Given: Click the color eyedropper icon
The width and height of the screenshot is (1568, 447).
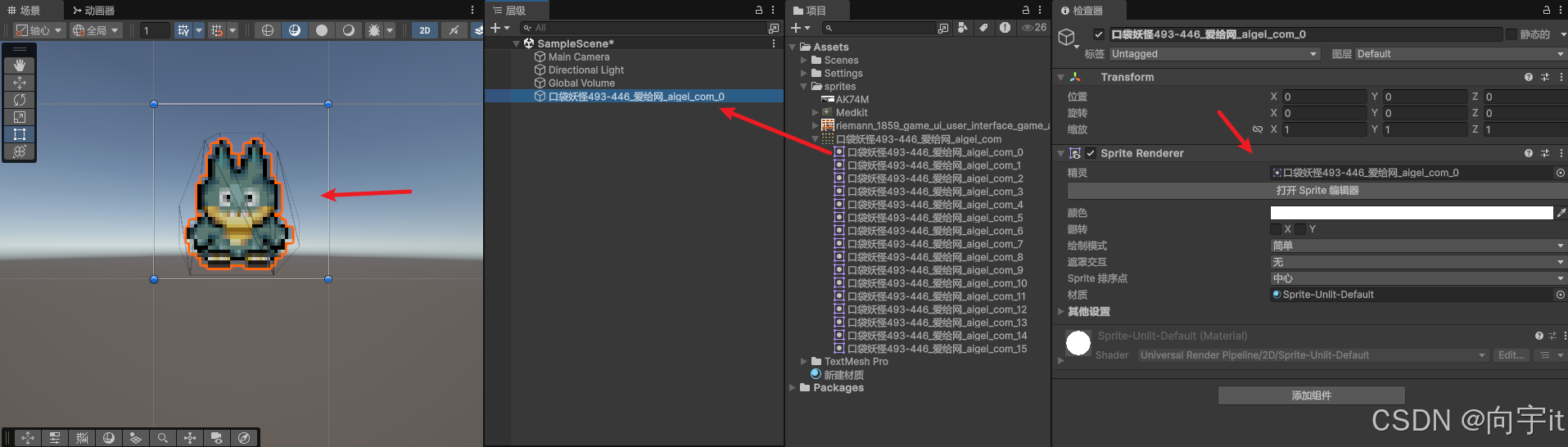Looking at the screenshot, I should point(1561,213).
